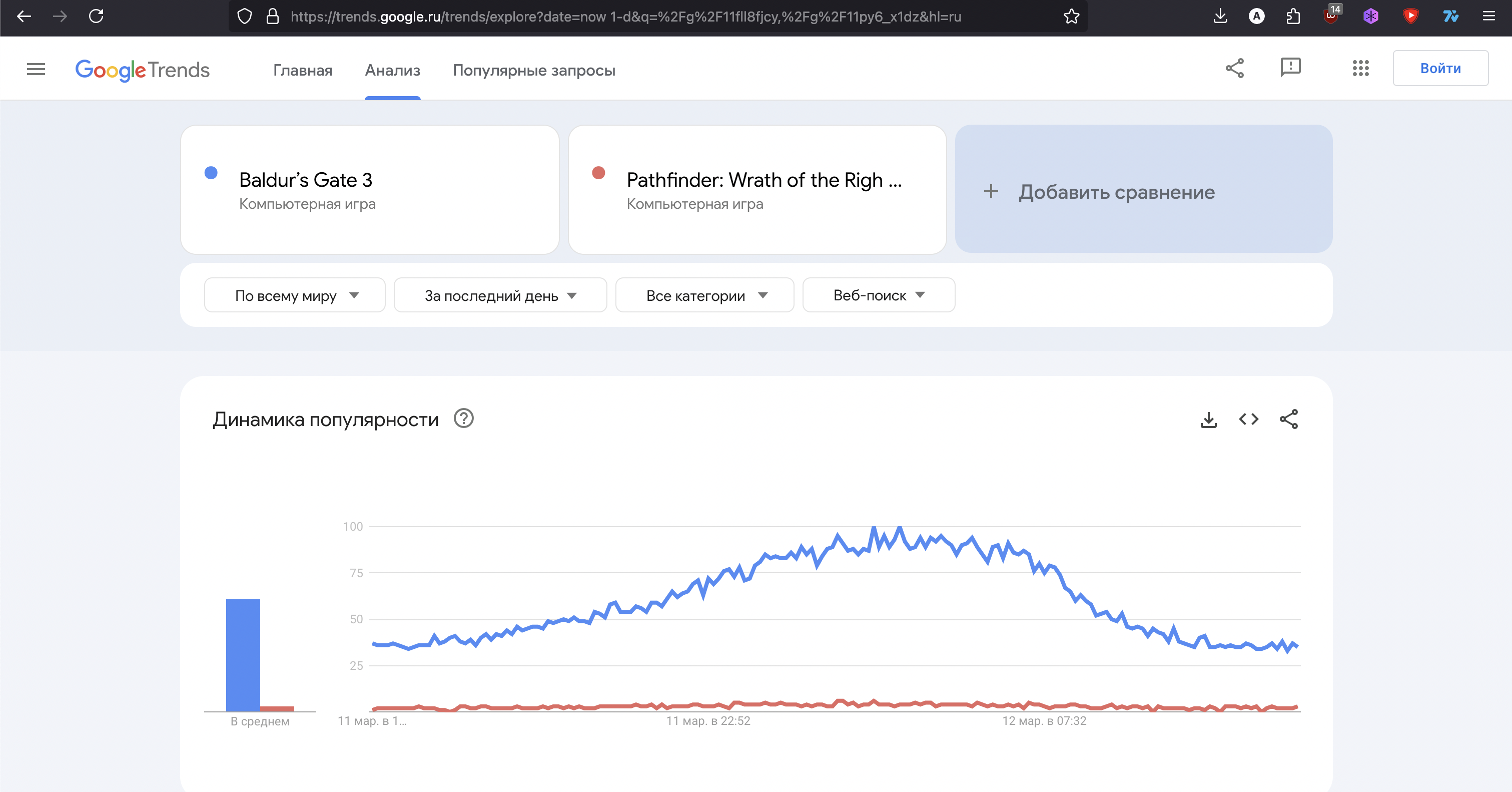Click Компьютерная игра under Baldur's Gate 3
1512x792 pixels.
tap(307, 204)
